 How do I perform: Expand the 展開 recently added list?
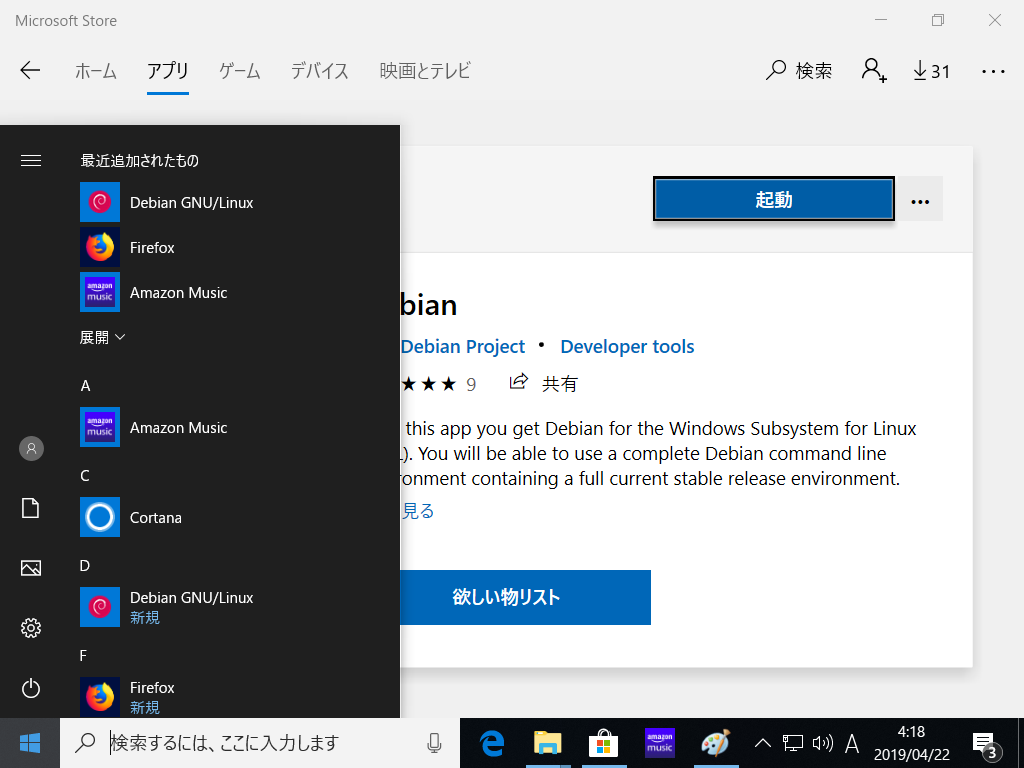tap(103, 338)
